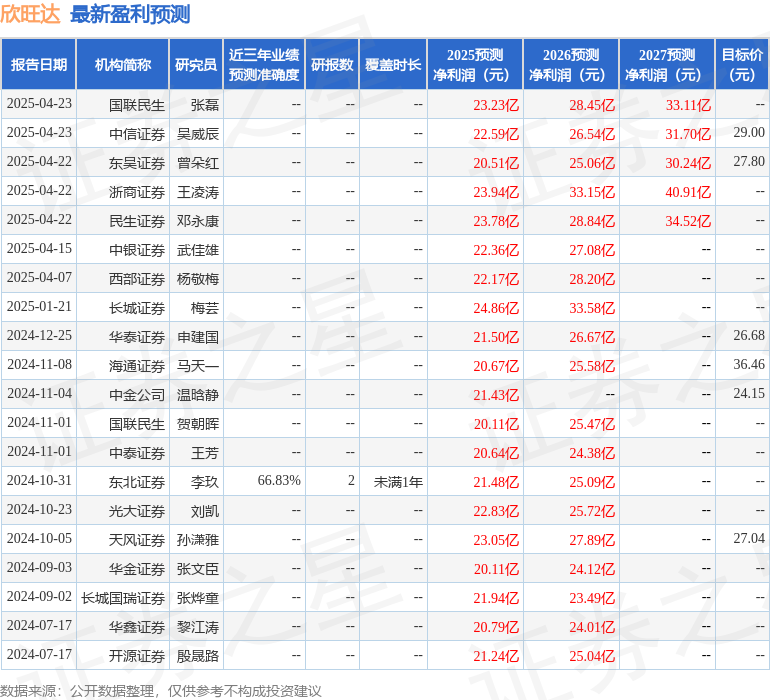Click the 40.91亿 2027 forecast value
This screenshot has height=700, width=770.
688,192
